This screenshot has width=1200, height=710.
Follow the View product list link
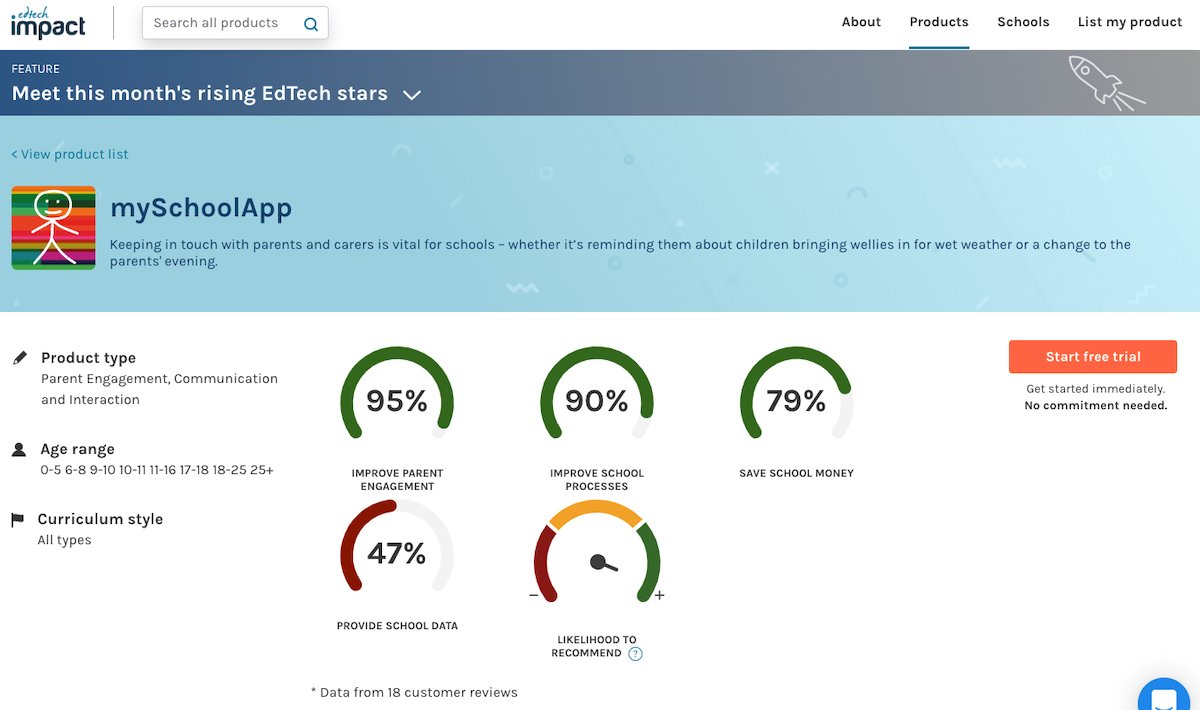coord(70,154)
